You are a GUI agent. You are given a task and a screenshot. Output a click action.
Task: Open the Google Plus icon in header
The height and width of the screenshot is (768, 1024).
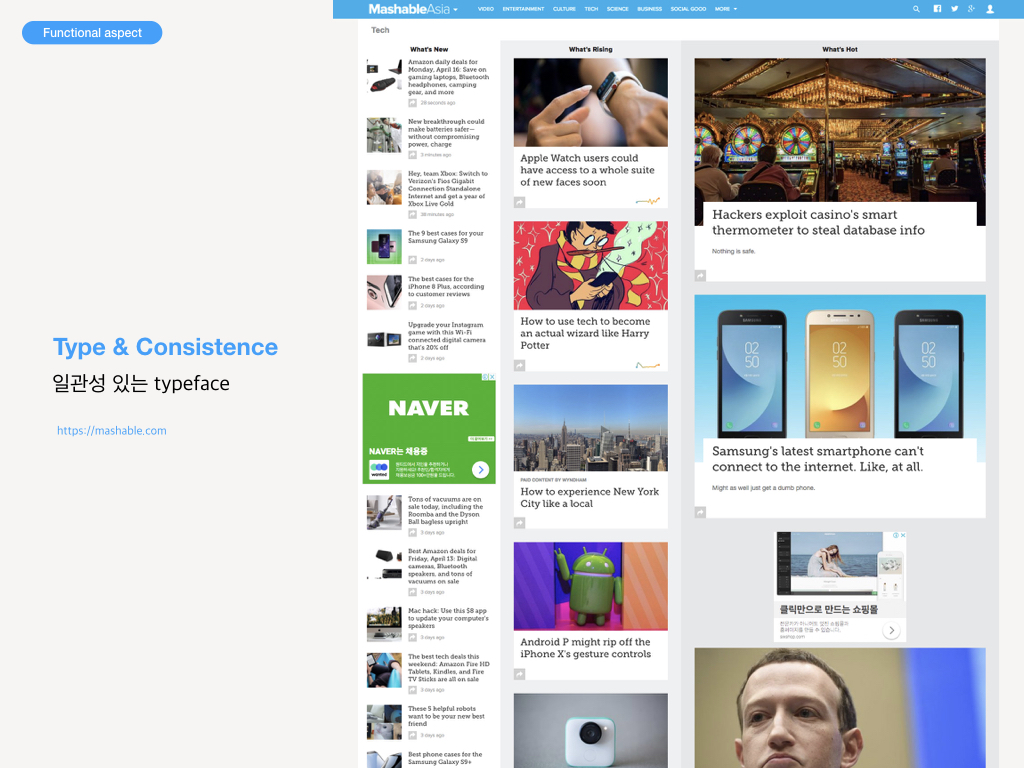[972, 9]
